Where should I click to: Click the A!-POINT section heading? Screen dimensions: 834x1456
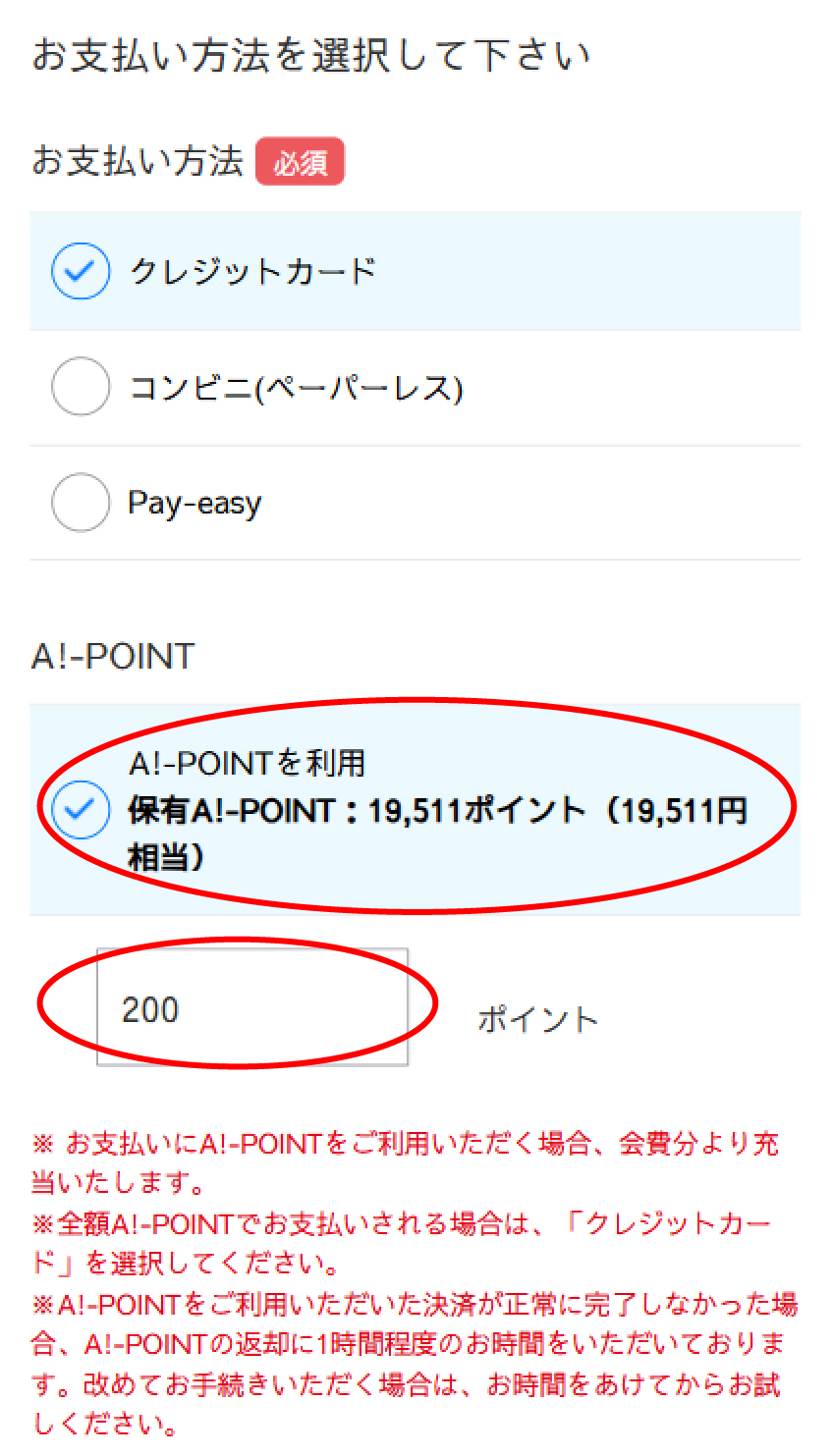pyautogui.click(x=113, y=656)
